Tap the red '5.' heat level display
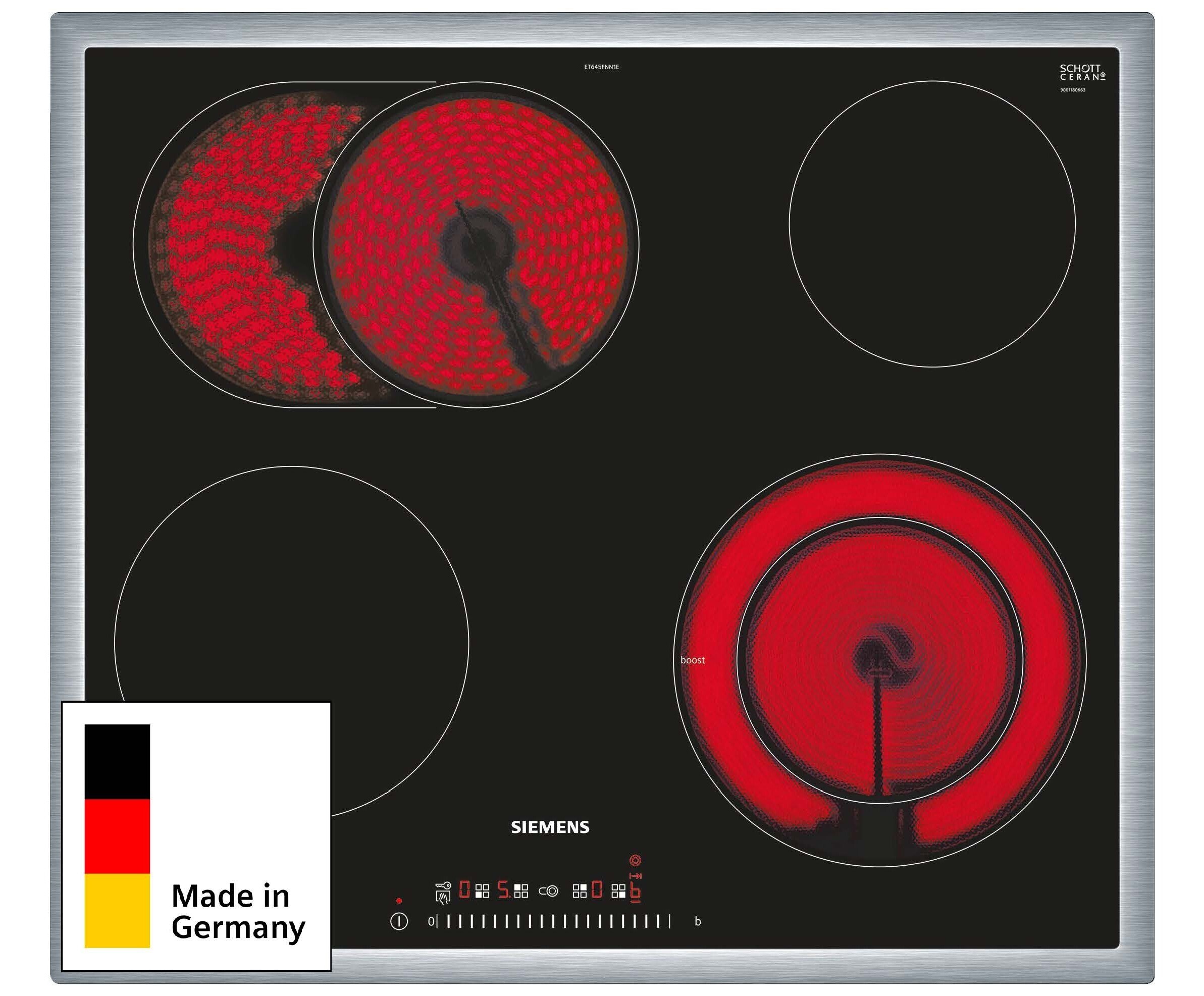Viewport: 1204px width, 996px height. pos(503,890)
